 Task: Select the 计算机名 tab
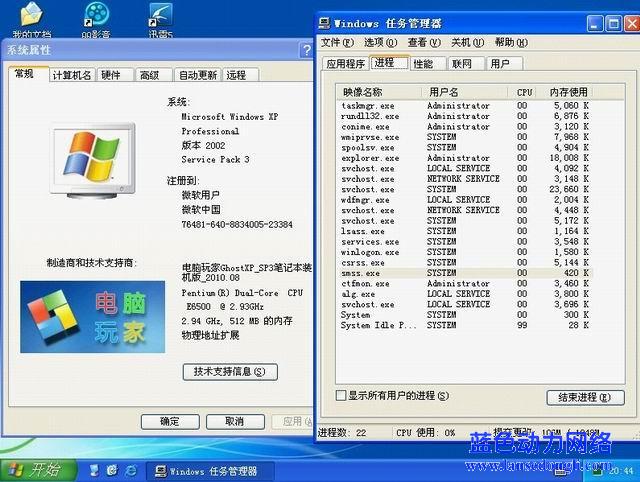click(72, 75)
